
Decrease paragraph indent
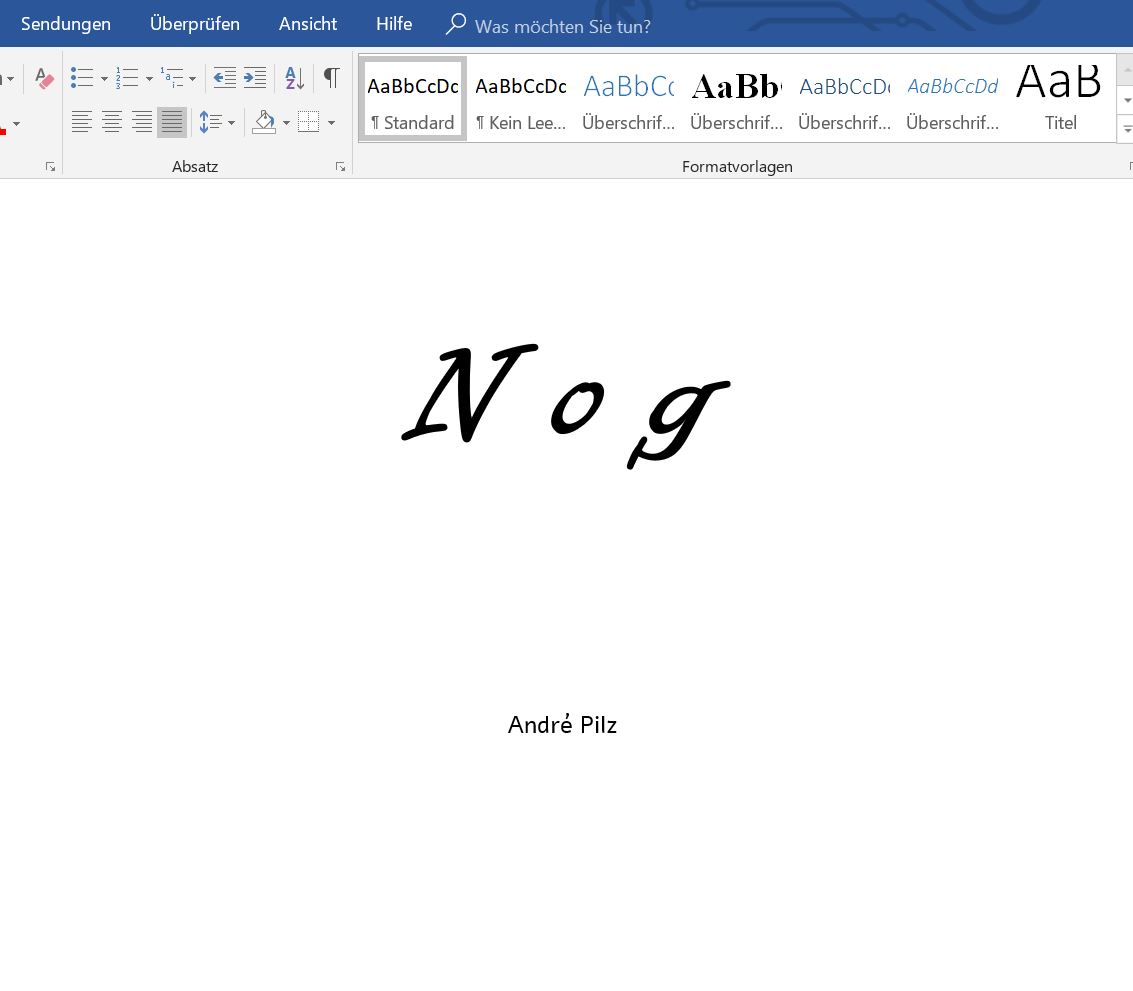pos(225,78)
